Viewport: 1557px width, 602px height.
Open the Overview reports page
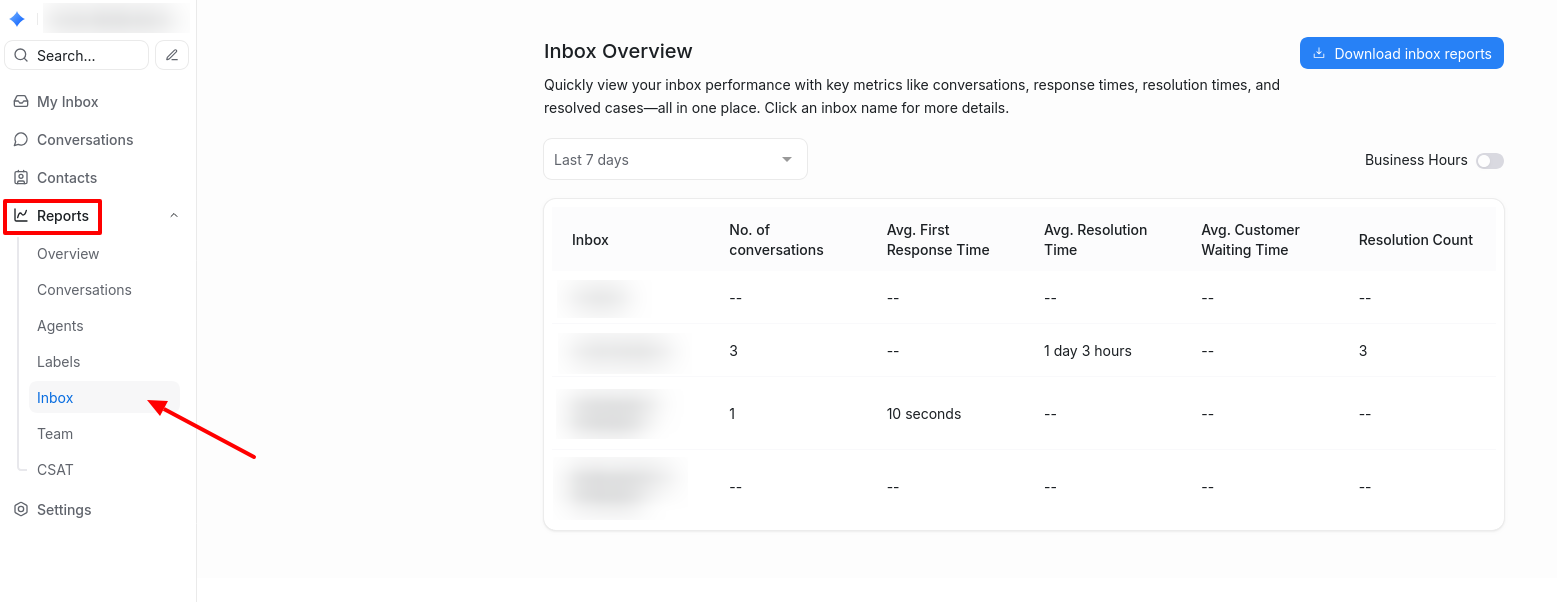tap(68, 254)
